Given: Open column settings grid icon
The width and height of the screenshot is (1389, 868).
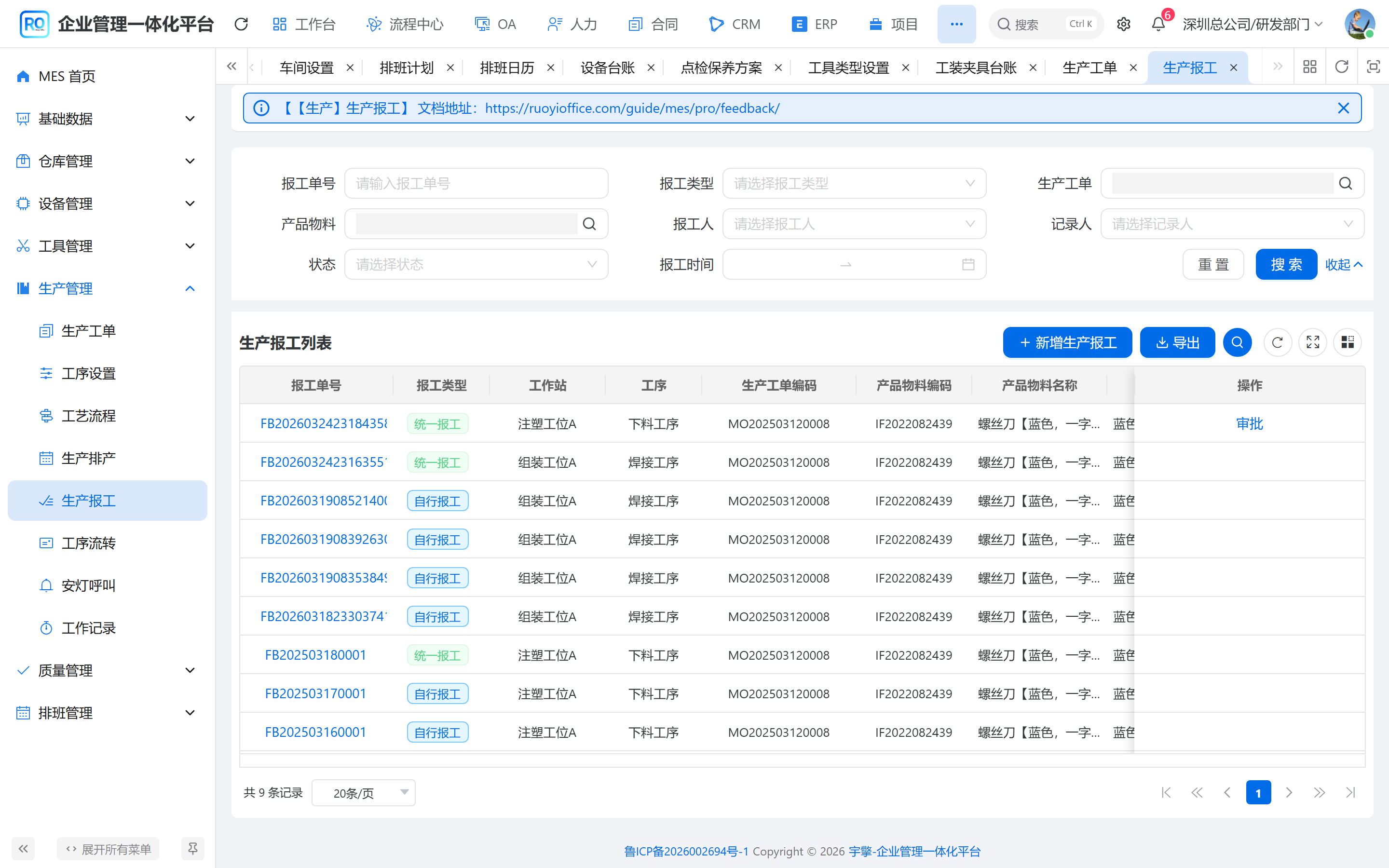Looking at the screenshot, I should point(1348,343).
